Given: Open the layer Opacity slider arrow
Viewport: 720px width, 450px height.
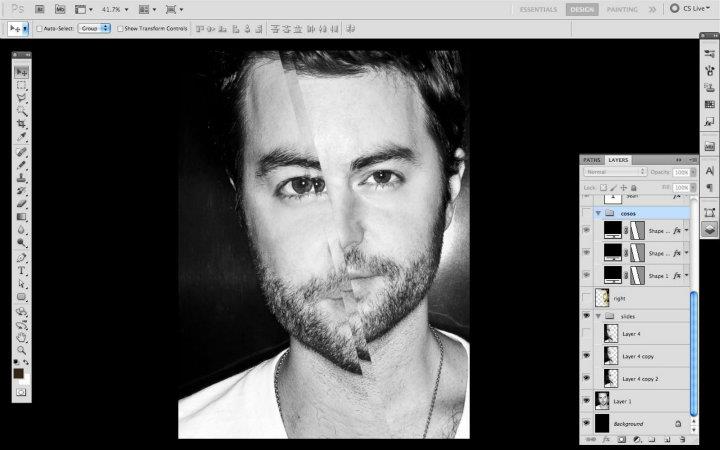Looking at the screenshot, I should coord(693,172).
